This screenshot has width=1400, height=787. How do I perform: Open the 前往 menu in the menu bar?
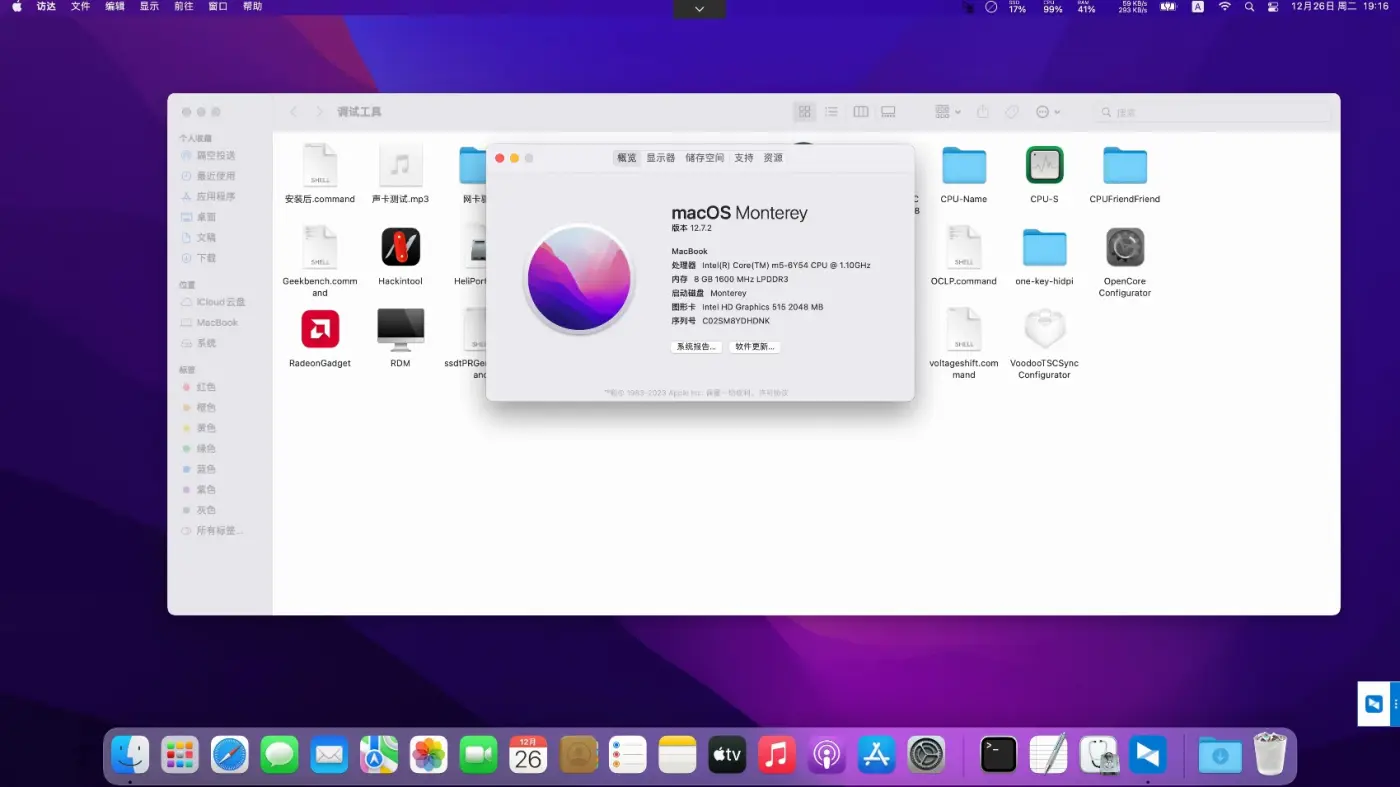point(183,7)
